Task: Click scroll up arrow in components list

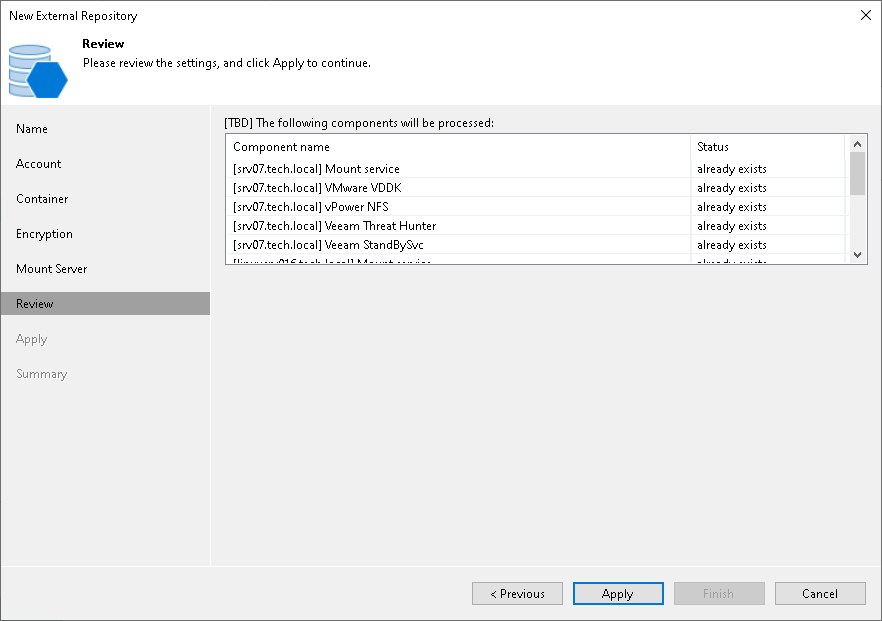Action: click(x=857, y=144)
